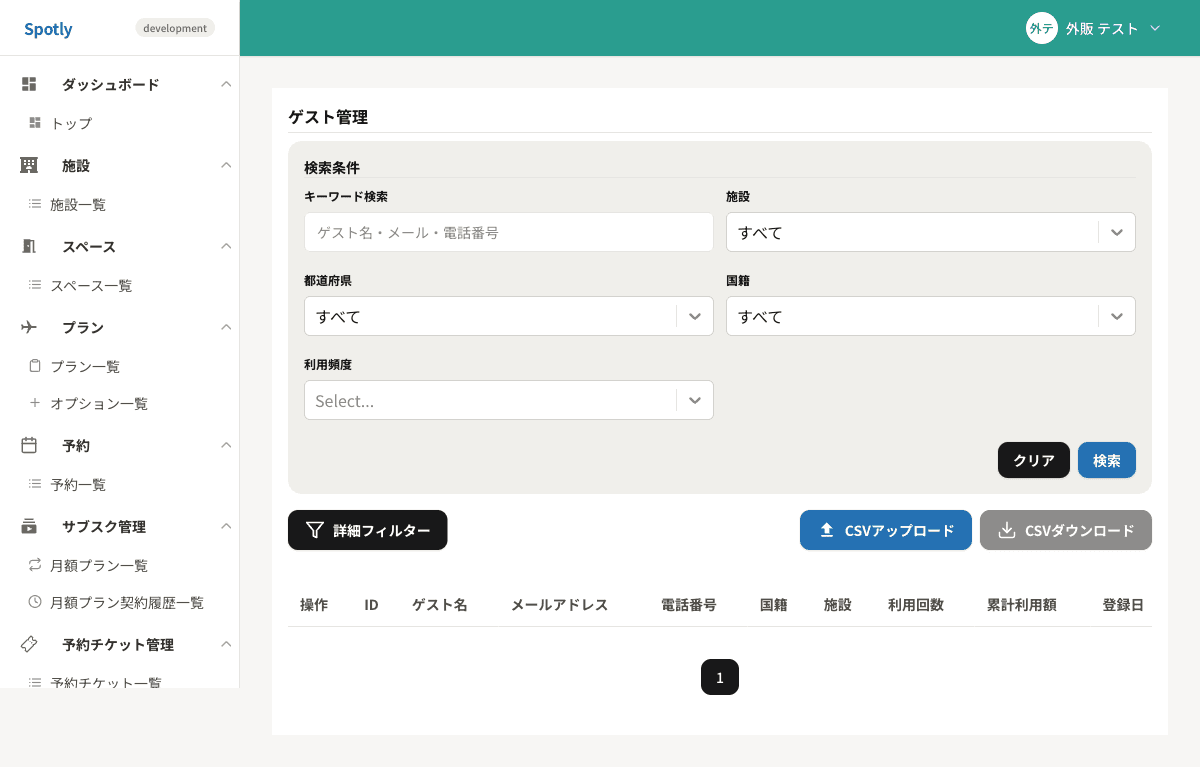The height and width of the screenshot is (767, 1200).
Task: Click the funnel icon in 詳細フィルター button
Action: pos(315,530)
